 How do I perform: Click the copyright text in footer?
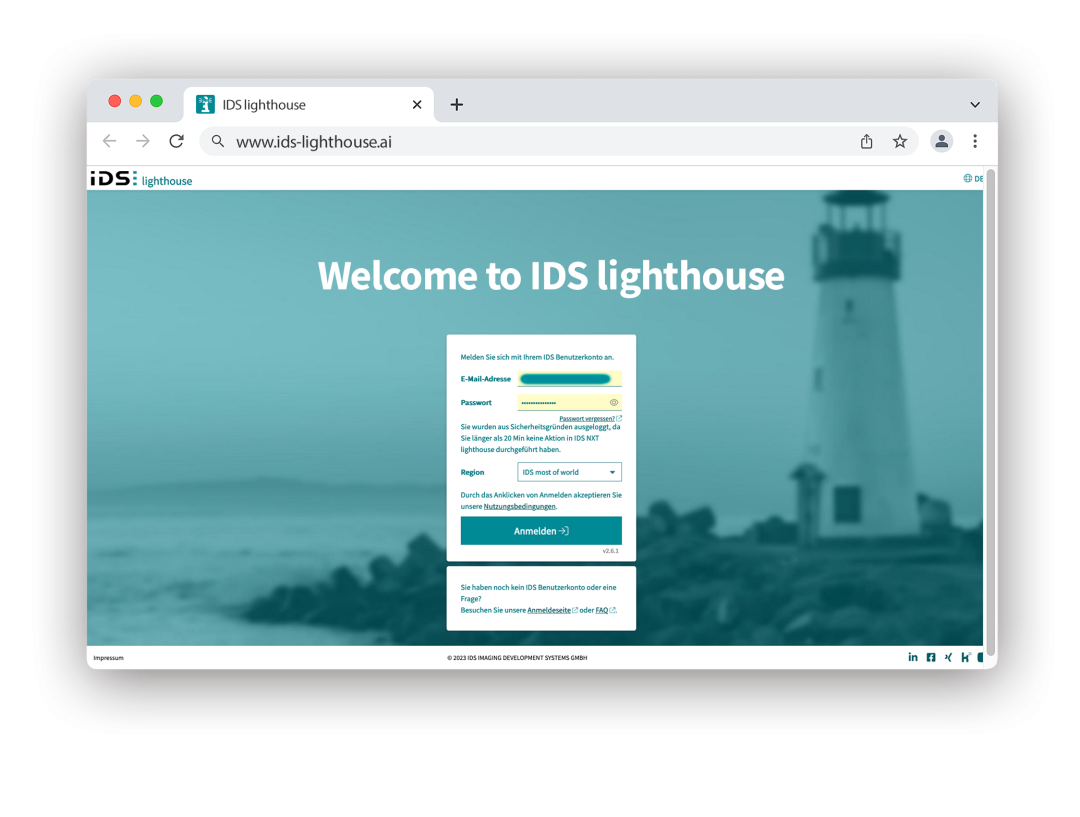pyautogui.click(x=517, y=658)
